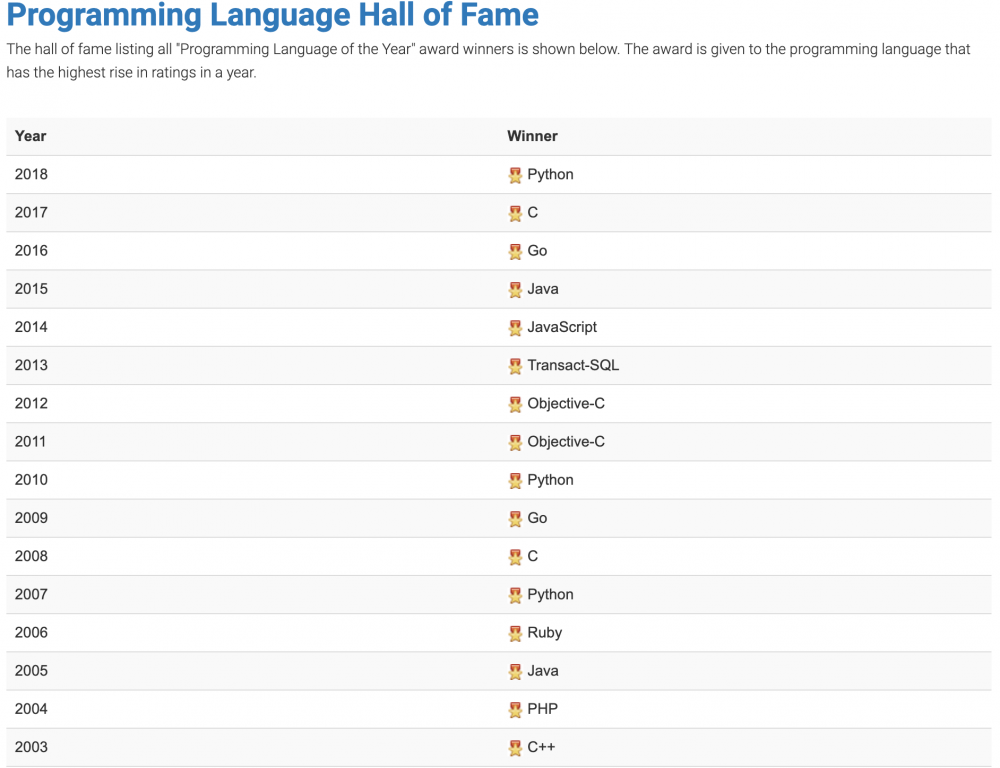This screenshot has height=768, width=1000.
Task: Click the medal icon in the 2009 row
Action: tap(515, 520)
